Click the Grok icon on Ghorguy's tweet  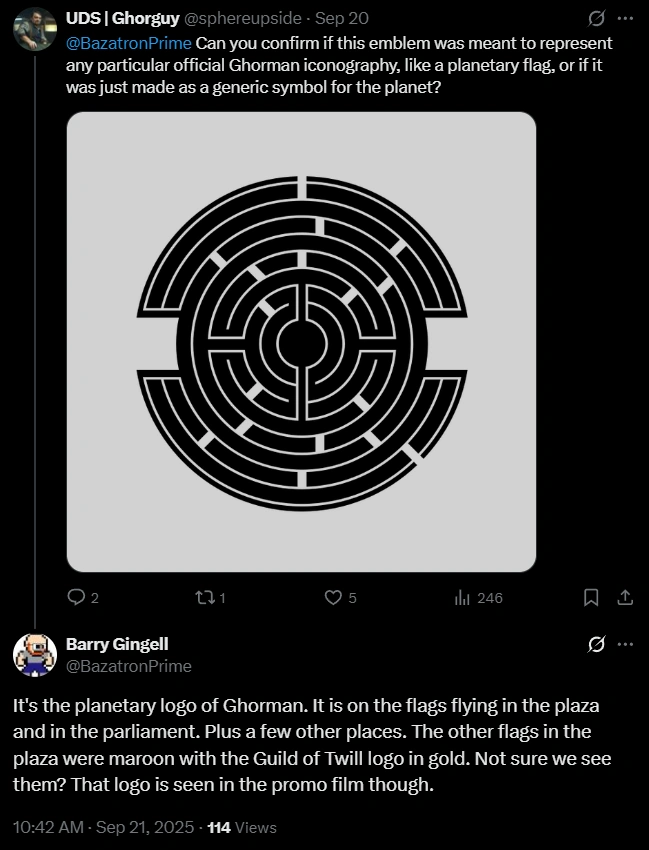[x=596, y=19]
